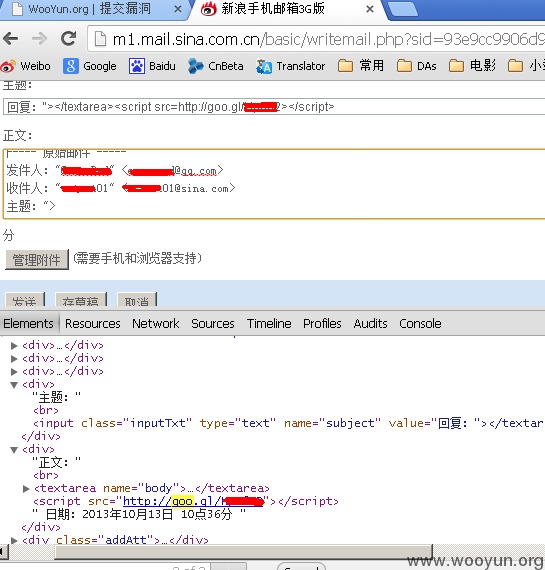545x570 pixels.
Task: Open the Weibo bookmark
Action: [25, 66]
